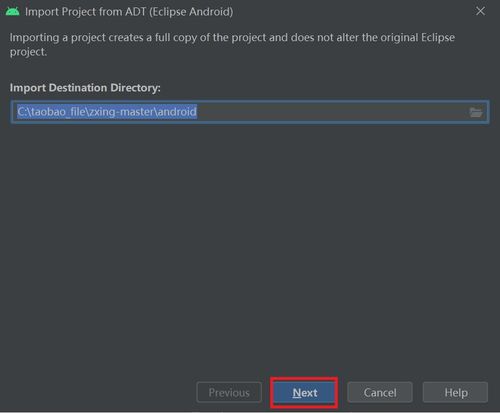Click the disabled Previous button

[229, 392]
